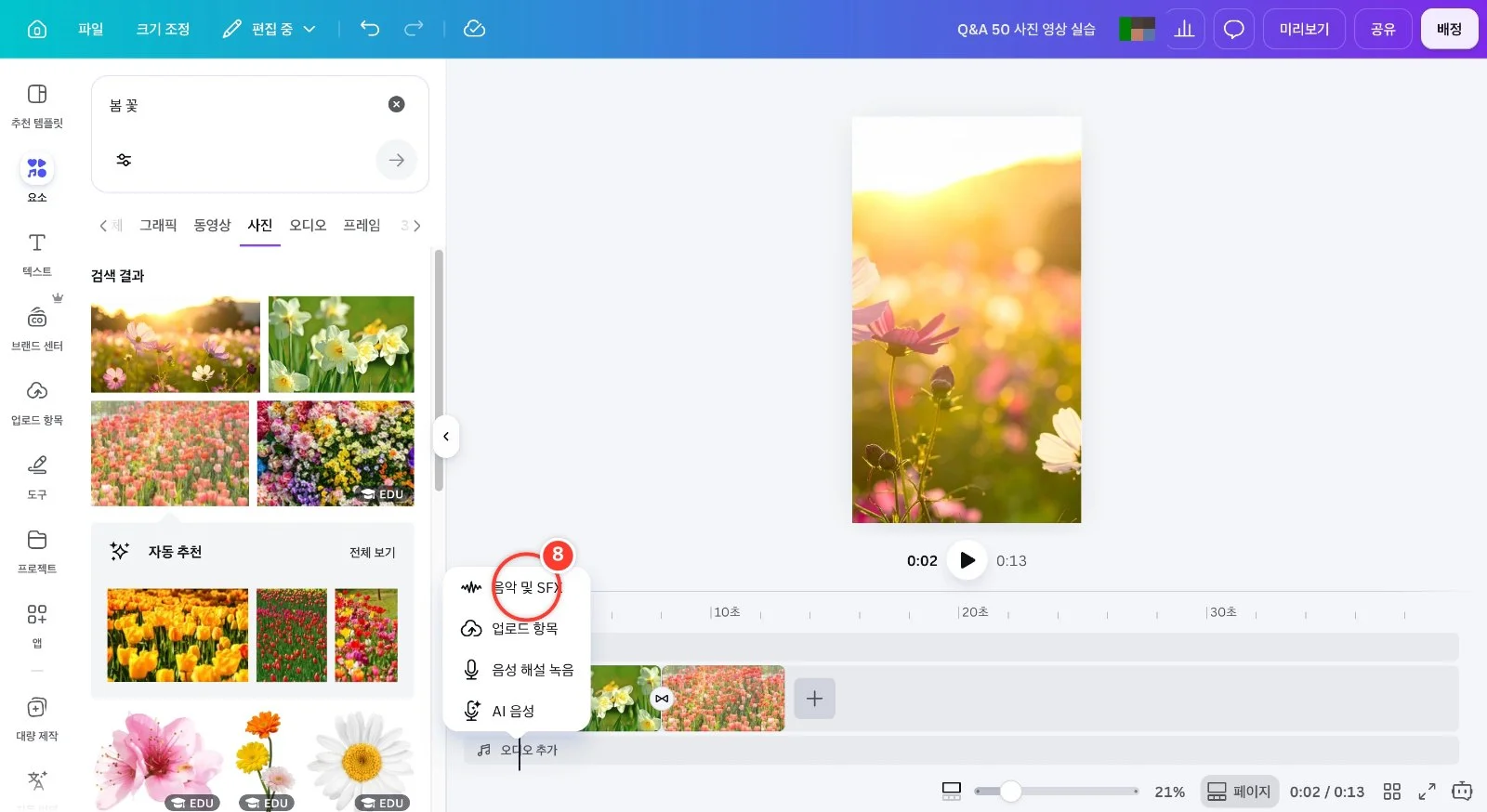Check cloud save status icon
The width and height of the screenshot is (1487, 812).
pyautogui.click(x=474, y=29)
